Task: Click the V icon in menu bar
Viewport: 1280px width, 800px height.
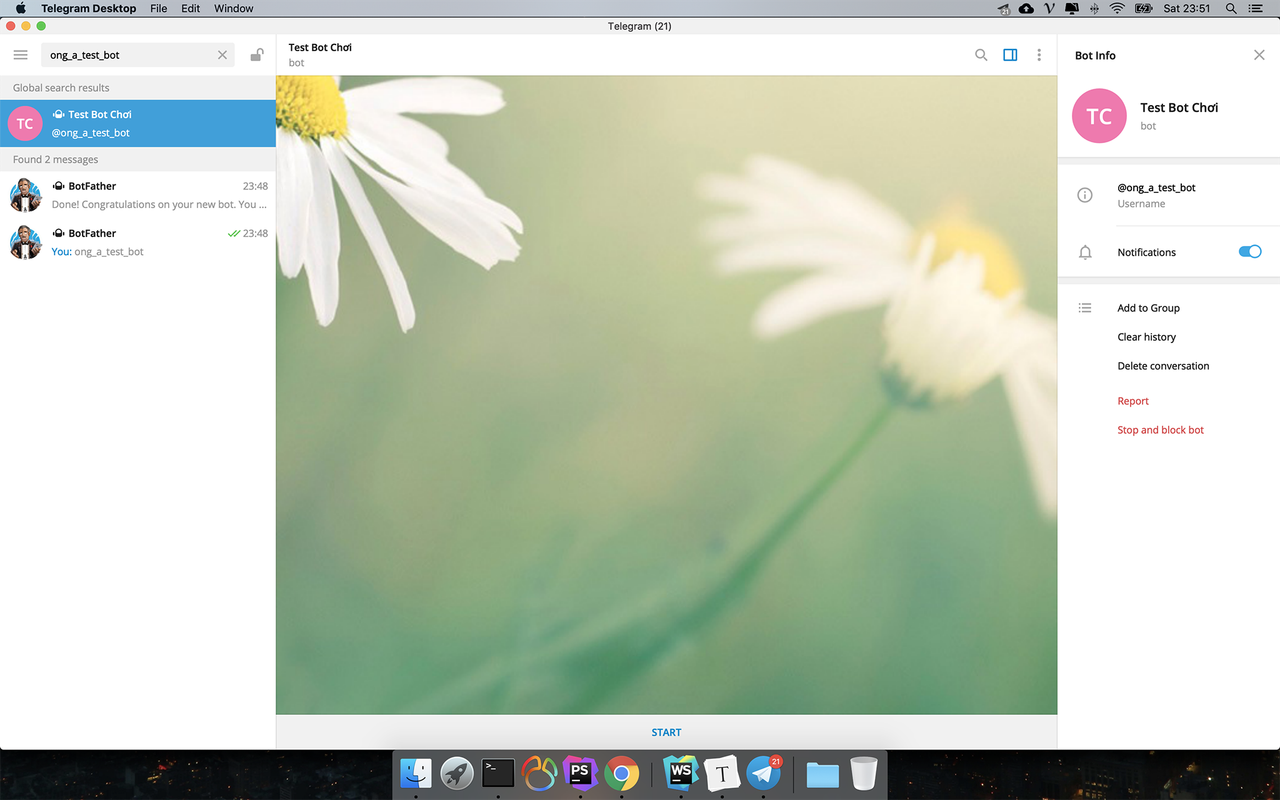Action: (1050, 8)
